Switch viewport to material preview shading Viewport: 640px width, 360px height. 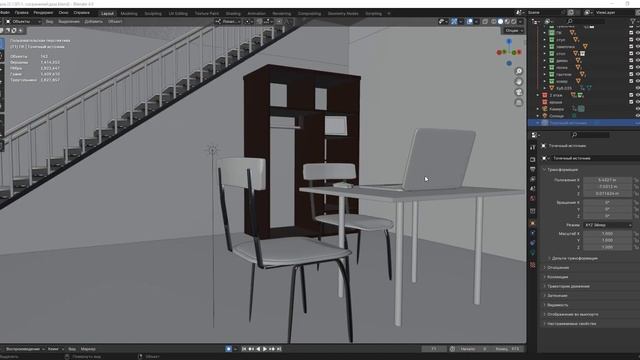[x=507, y=22]
